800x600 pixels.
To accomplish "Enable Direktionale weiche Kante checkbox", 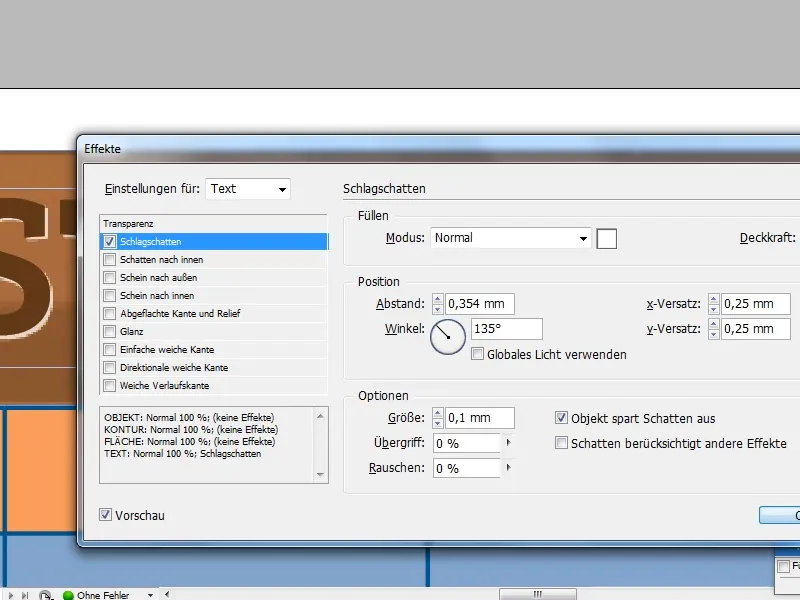I will tap(109, 367).
